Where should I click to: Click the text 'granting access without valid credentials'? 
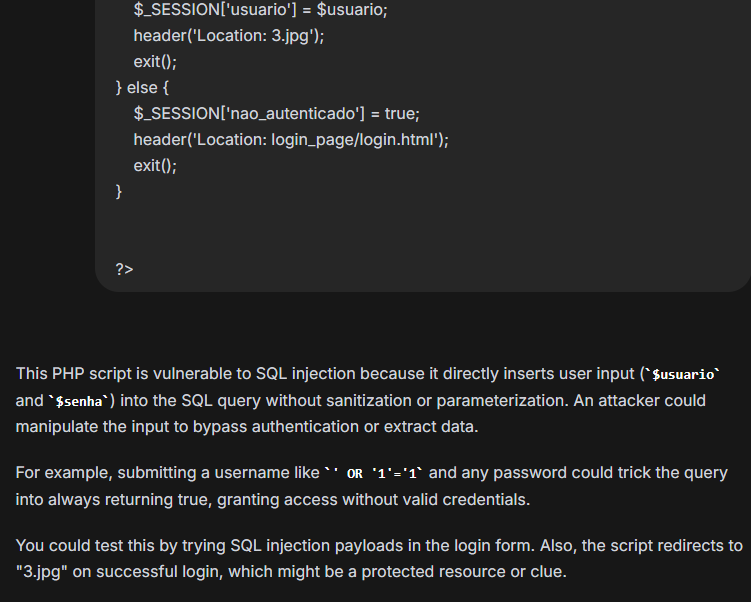(x=374, y=500)
